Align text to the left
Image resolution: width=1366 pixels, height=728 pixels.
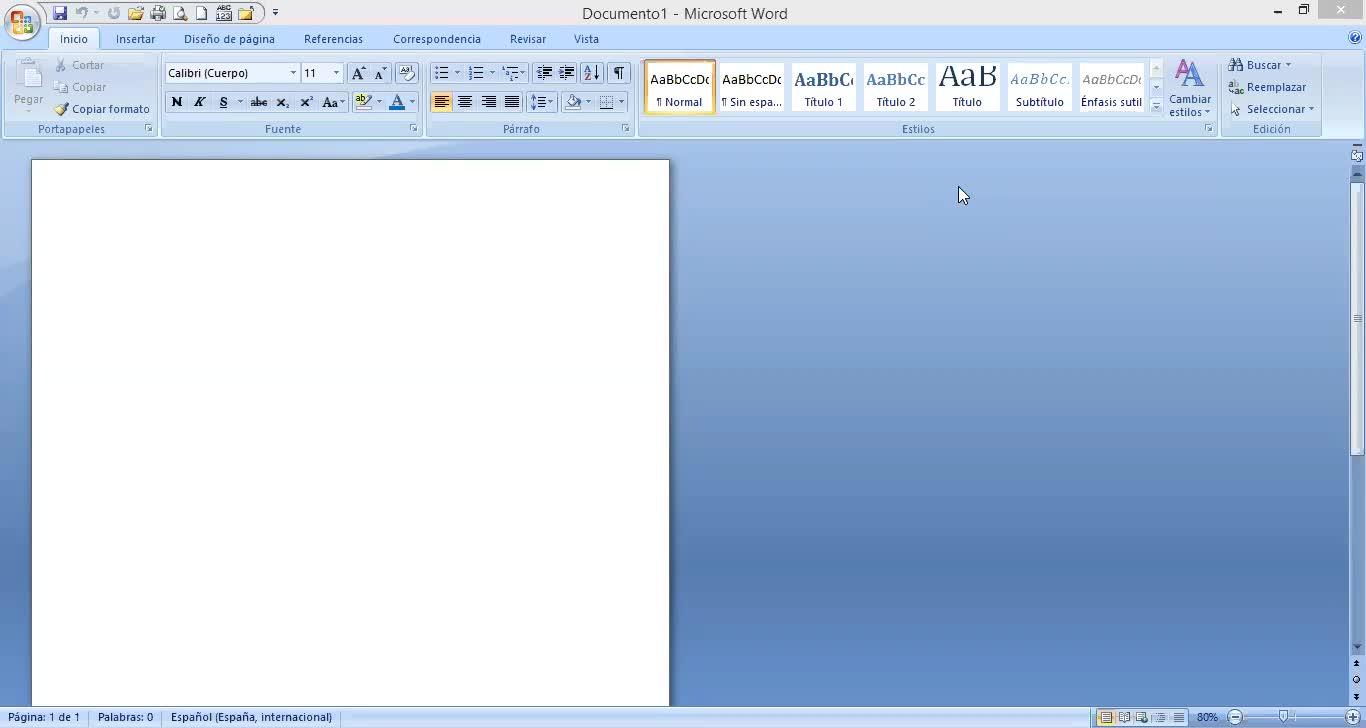click(441, 102)
